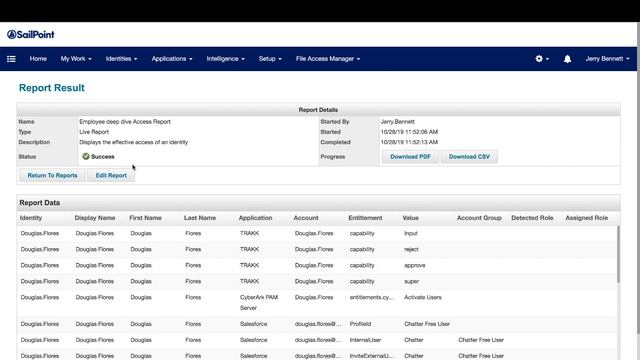
Task: Click the report data table scrollbar
Action: click(x=618, y=254)
